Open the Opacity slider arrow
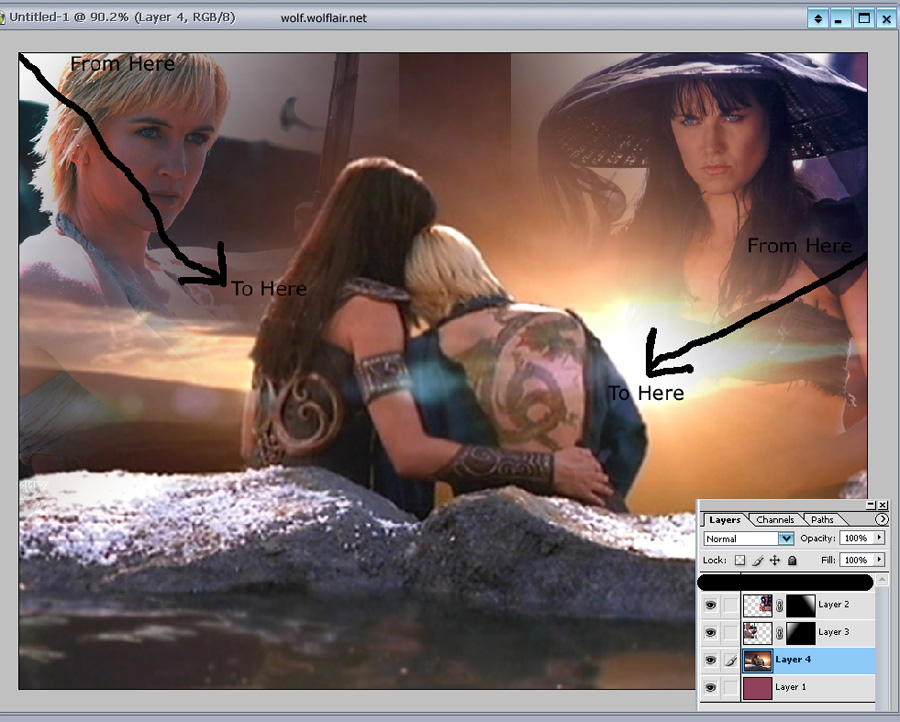The height and width of the screenshot is (722, 900). [879, 538]
